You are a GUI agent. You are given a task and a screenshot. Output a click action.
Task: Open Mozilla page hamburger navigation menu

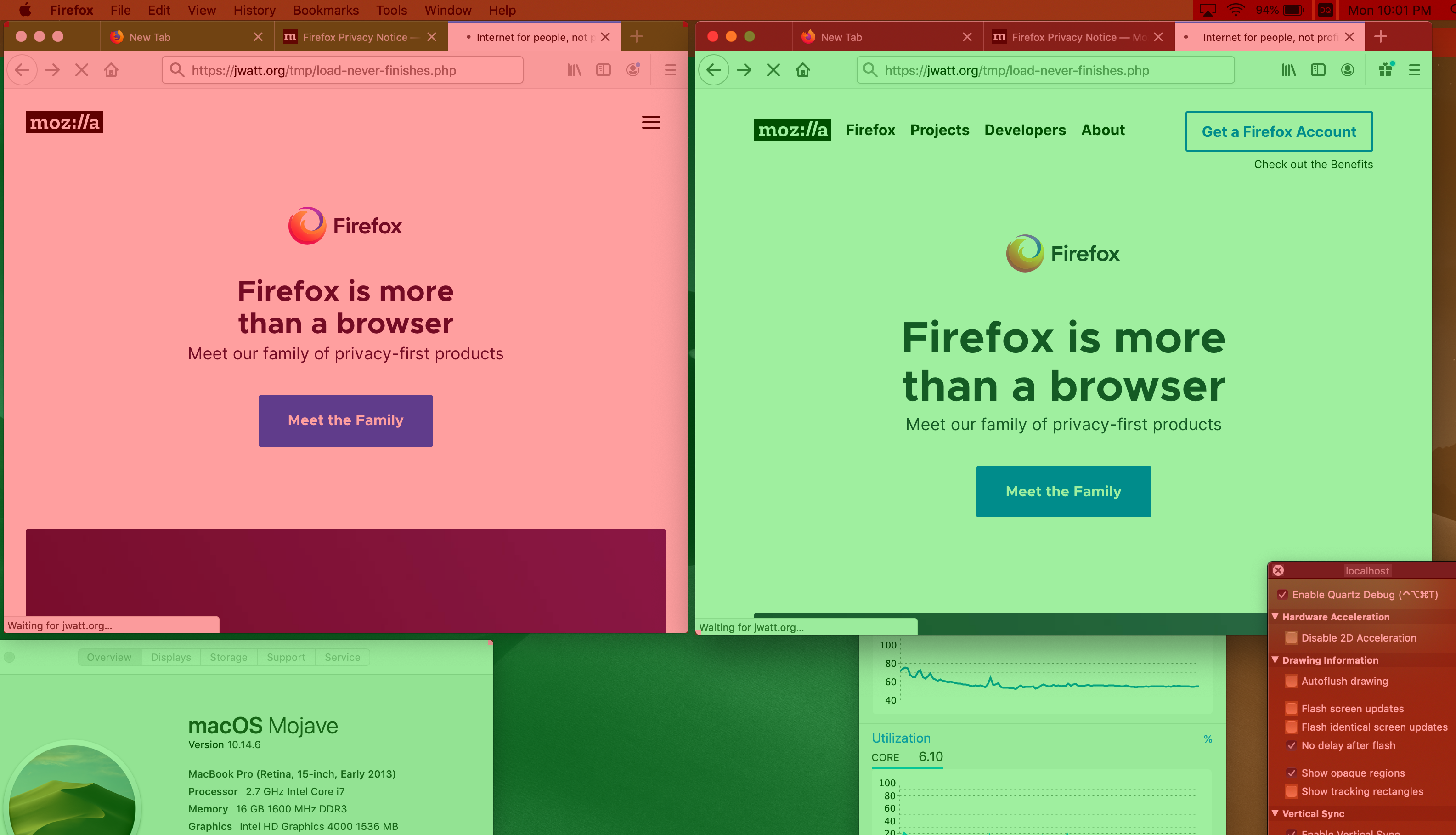click(x=651, y=122)
